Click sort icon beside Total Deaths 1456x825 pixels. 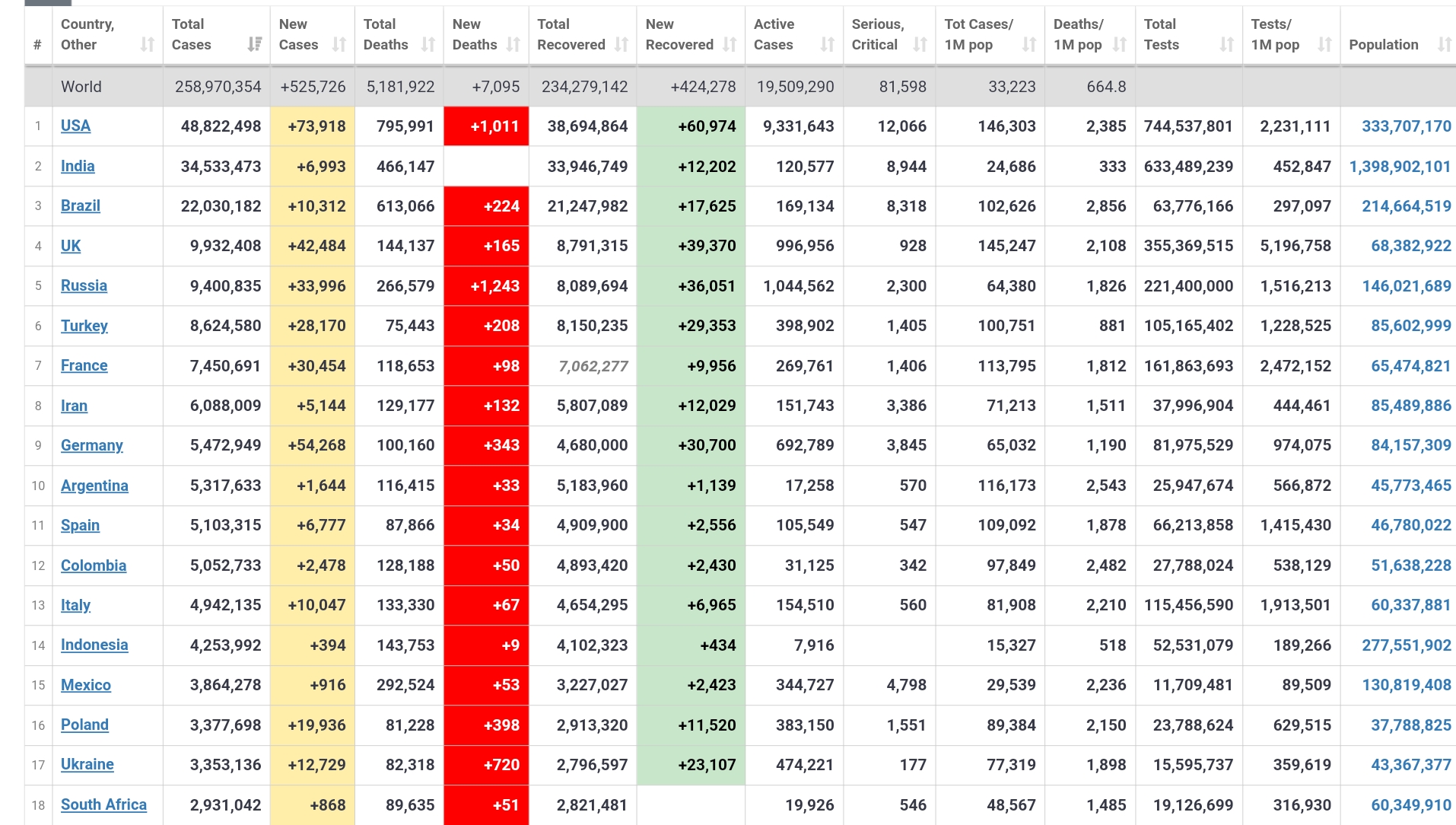click(x=428, y=45)
